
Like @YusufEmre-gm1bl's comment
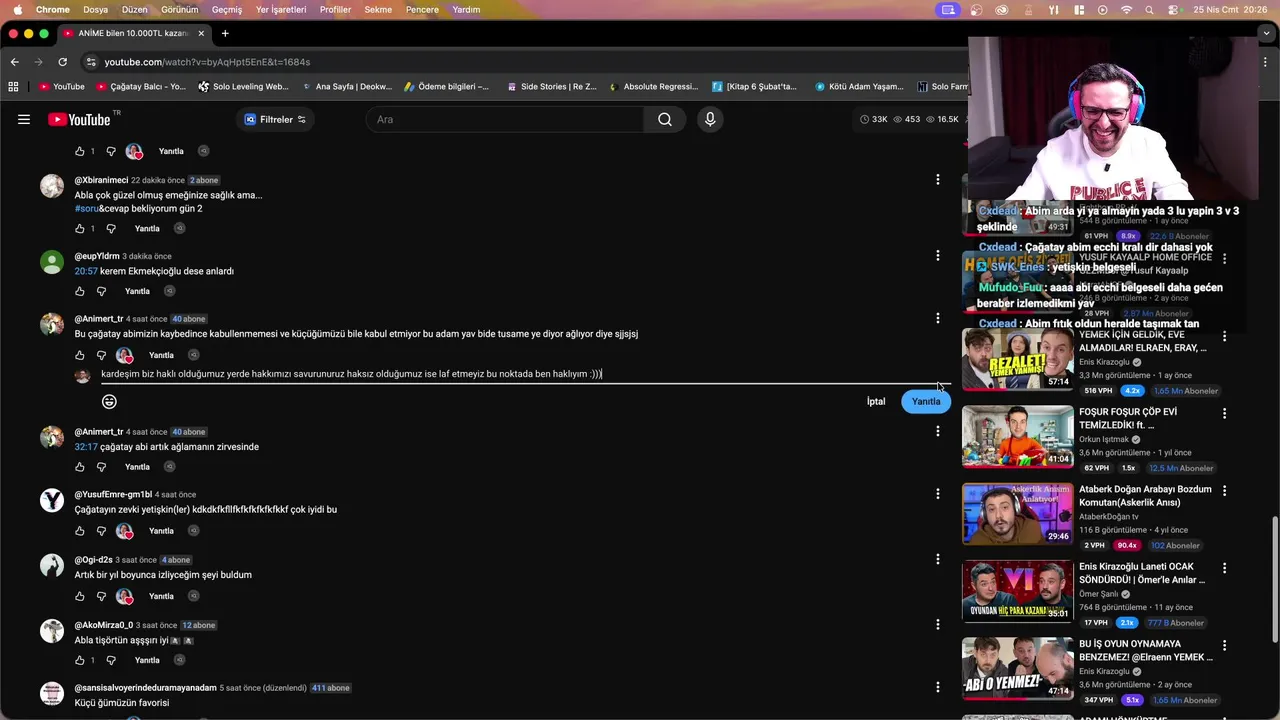(80, 531)
